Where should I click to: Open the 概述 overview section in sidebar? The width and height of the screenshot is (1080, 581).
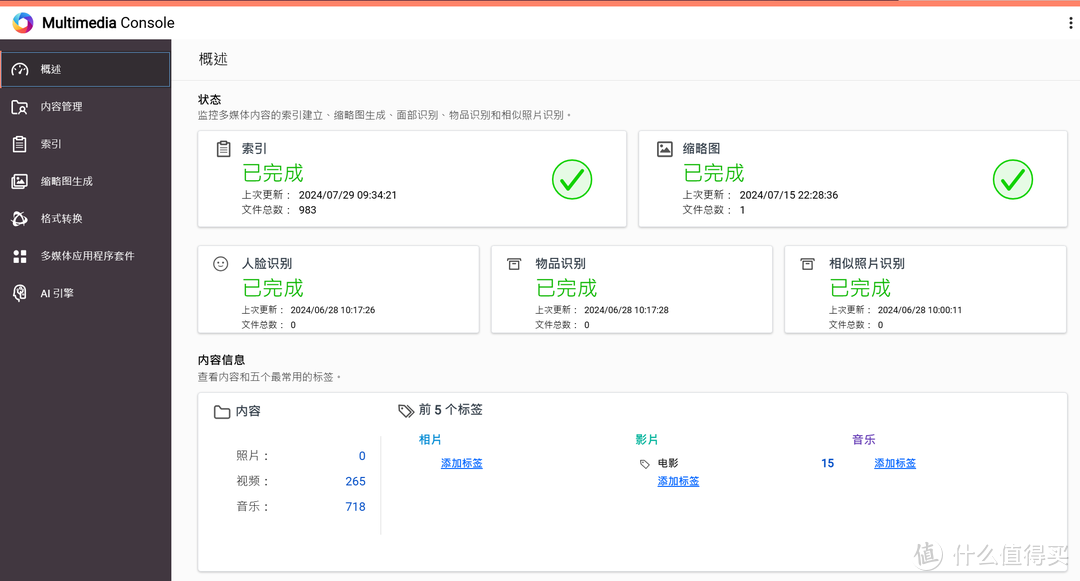48,69
